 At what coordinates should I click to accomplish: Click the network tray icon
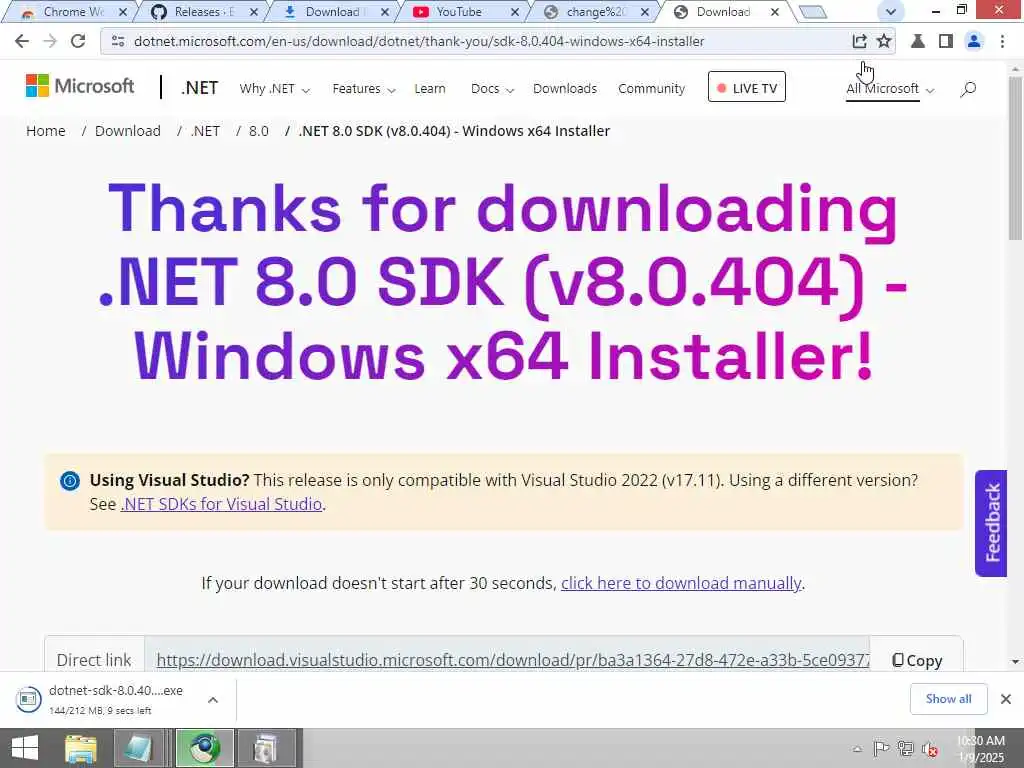tap(905, 749)
